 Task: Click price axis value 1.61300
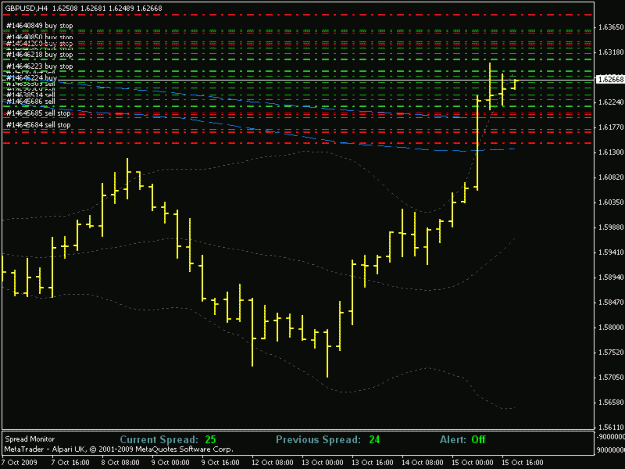tap(611, 152)
